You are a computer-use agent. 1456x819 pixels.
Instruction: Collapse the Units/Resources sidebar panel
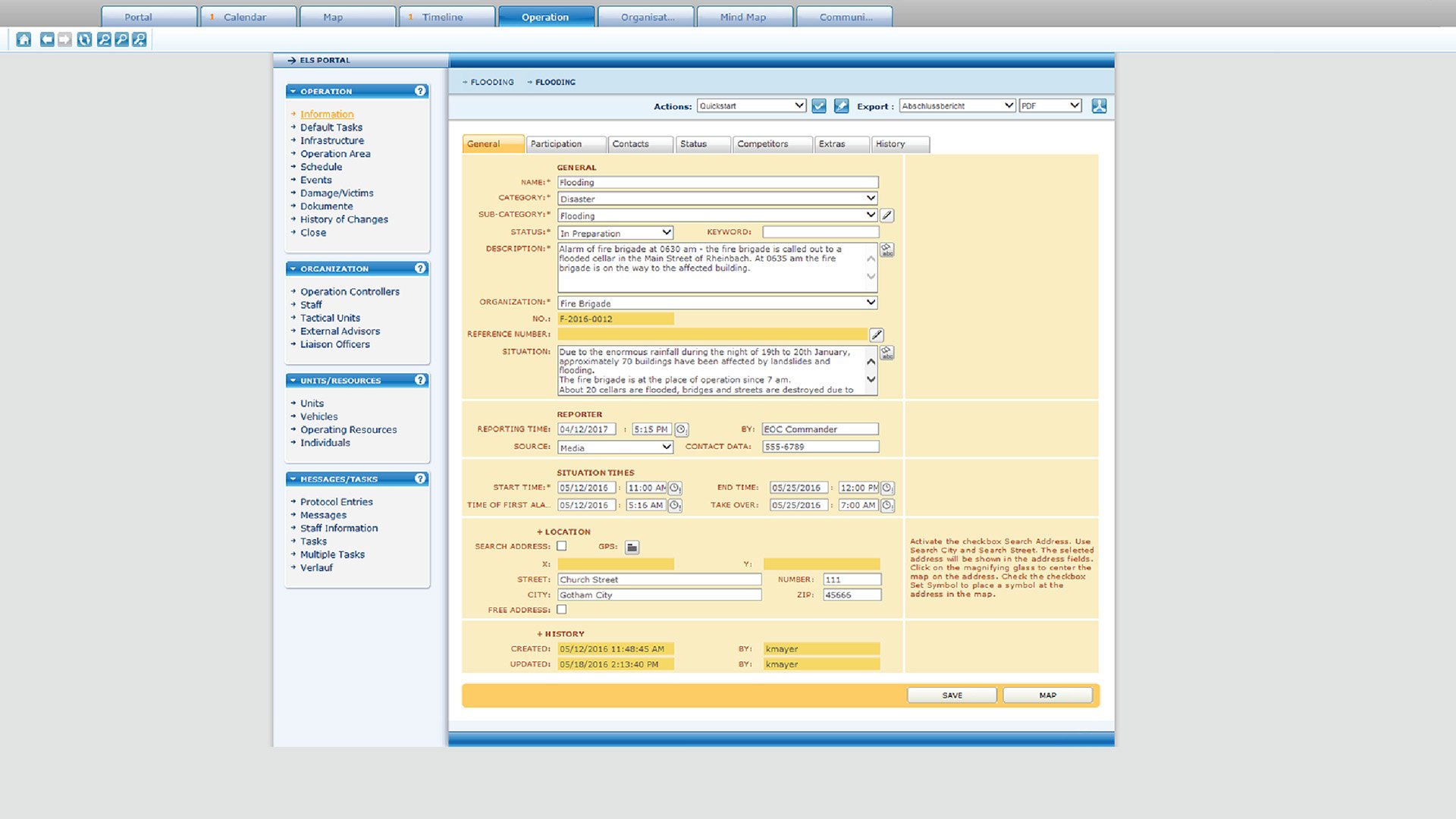pos(293,380)
